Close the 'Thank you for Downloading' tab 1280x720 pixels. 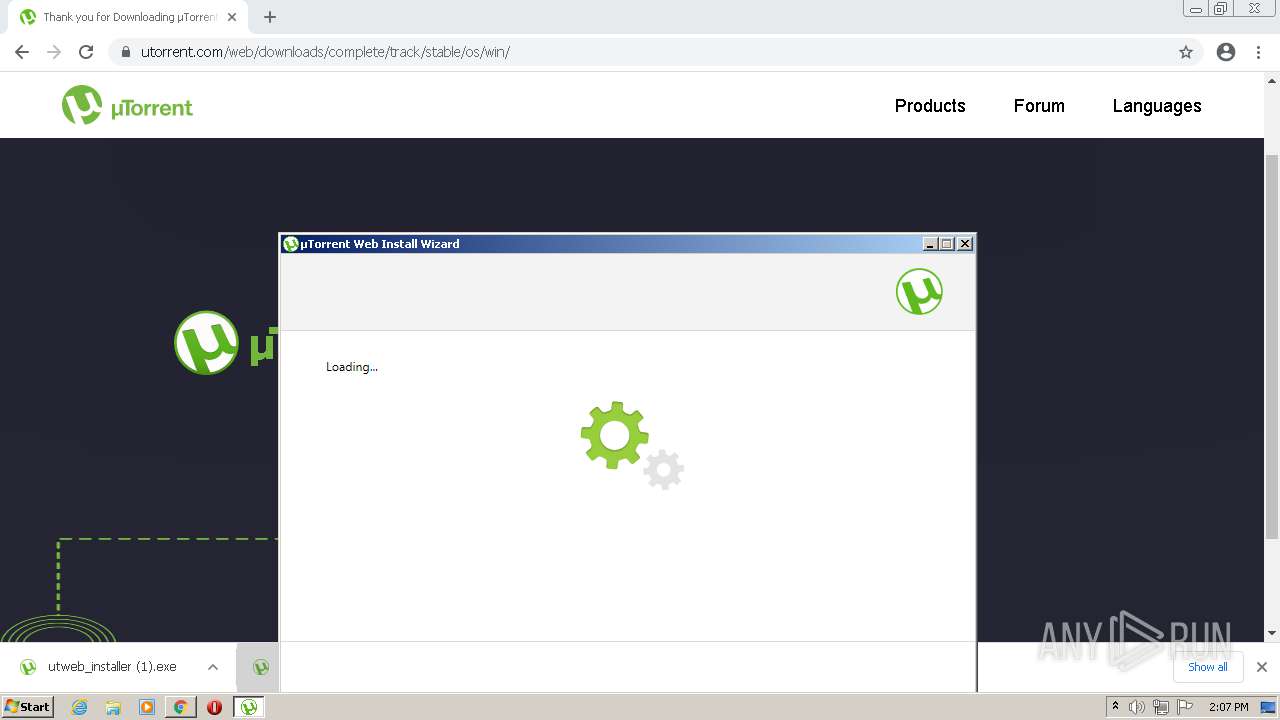pos(232,17)
